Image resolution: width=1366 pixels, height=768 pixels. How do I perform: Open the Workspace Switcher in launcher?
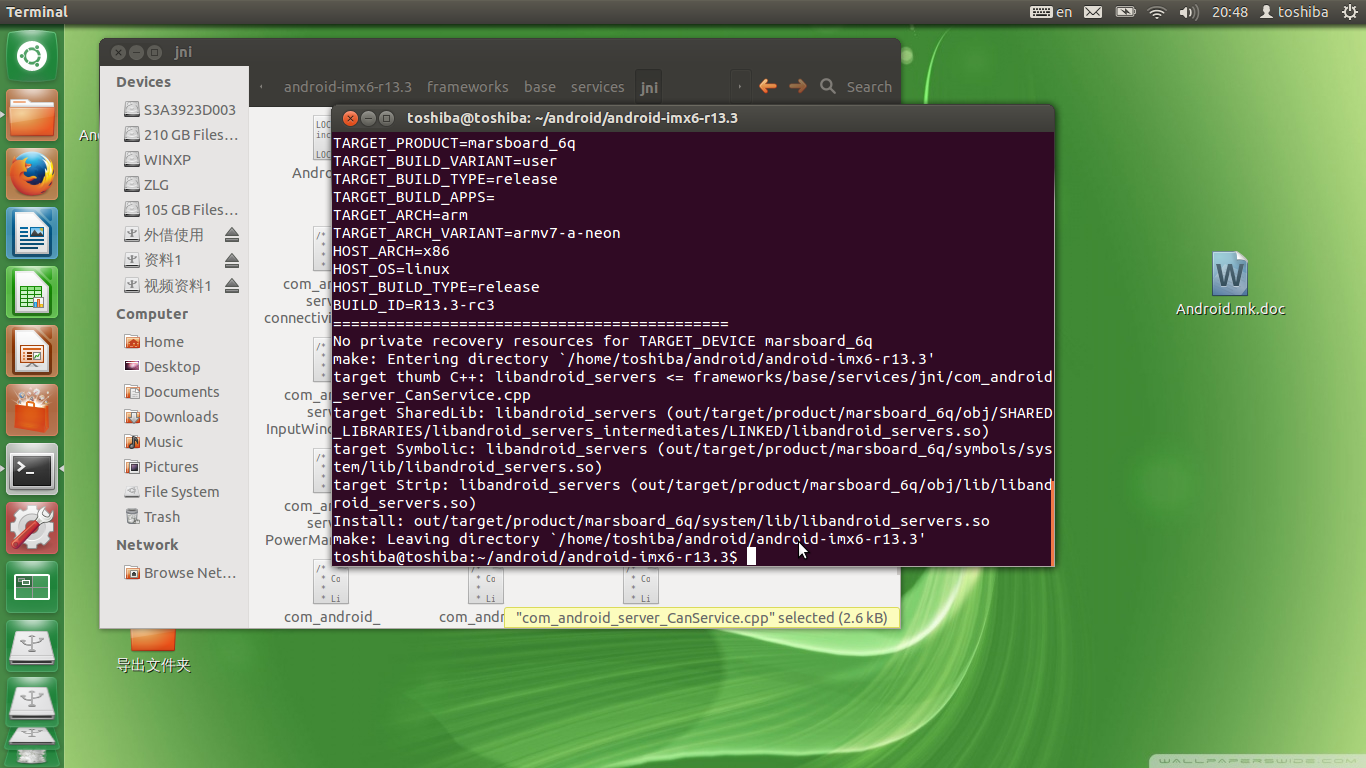(32, 587)
